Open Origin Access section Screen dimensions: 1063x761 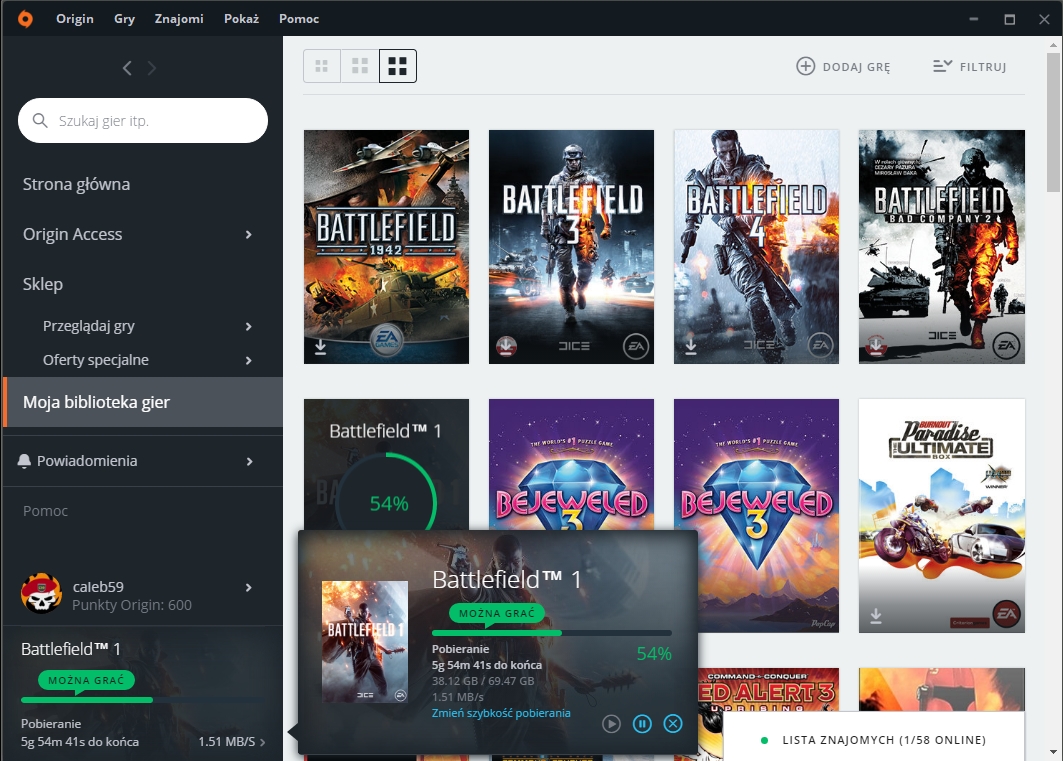coord(73,234)
